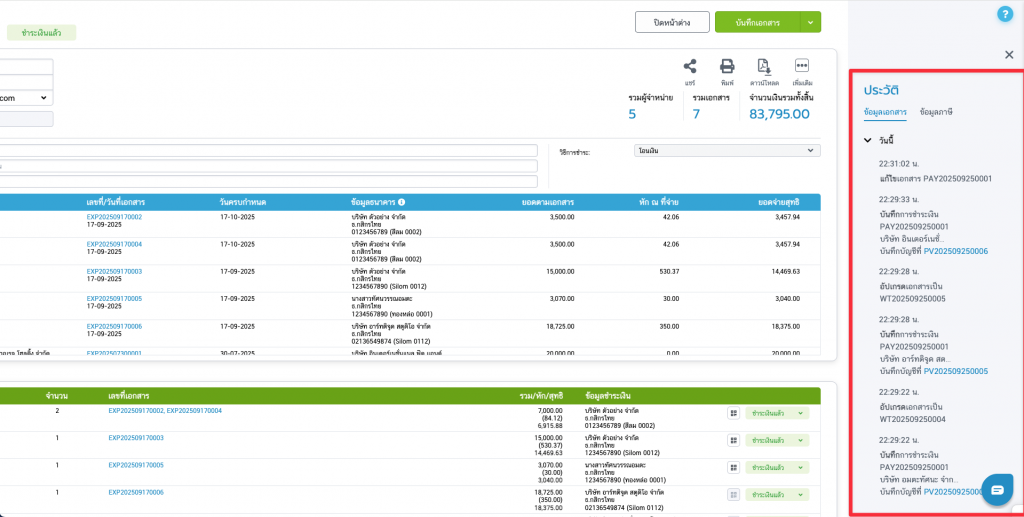Open journal entry link PV202509250006
This screenshot has width=1024, height=517.
pyautogui.click(x=955, y=251)
